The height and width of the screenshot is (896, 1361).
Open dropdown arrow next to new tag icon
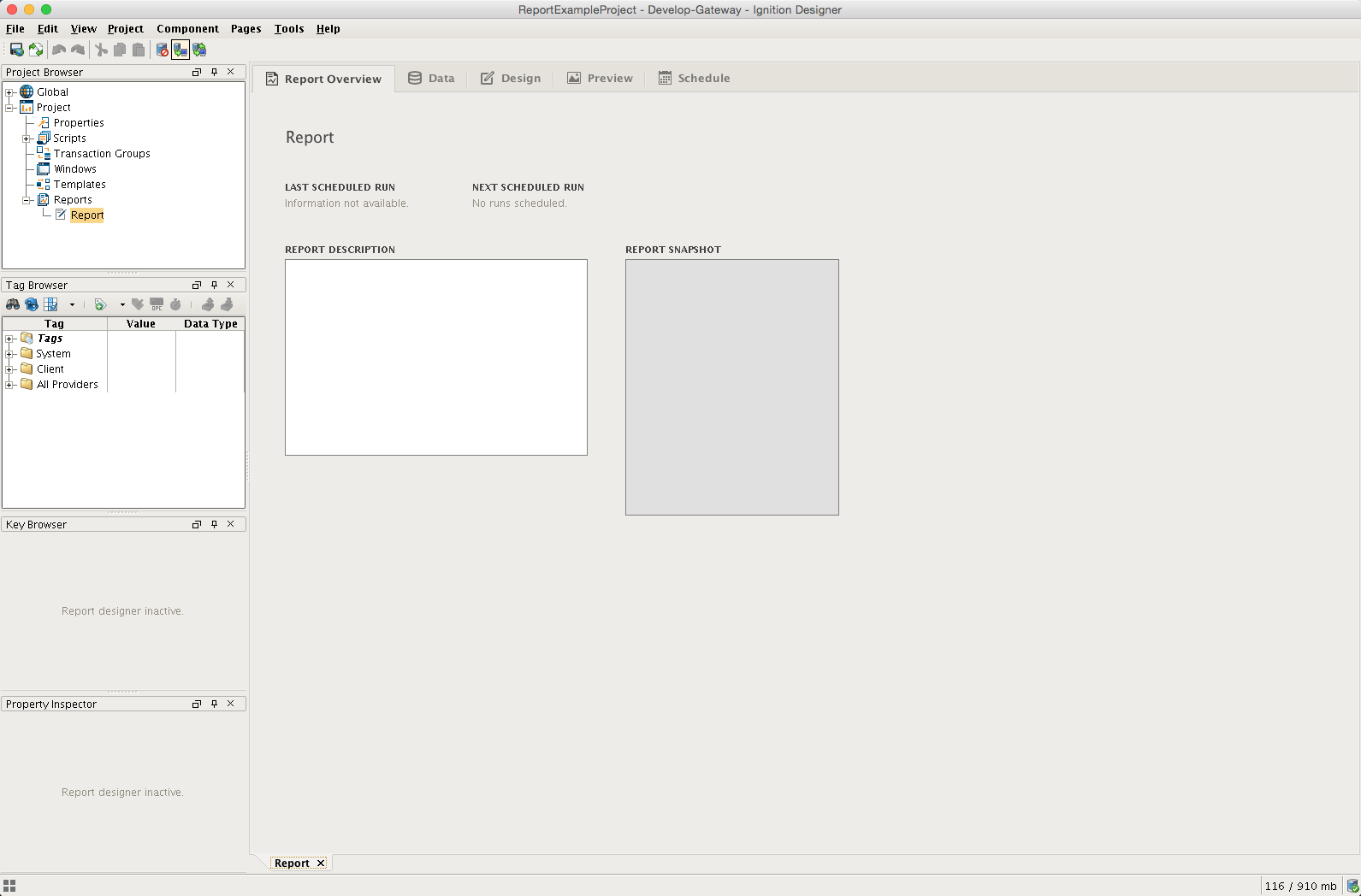click(122, 304)
